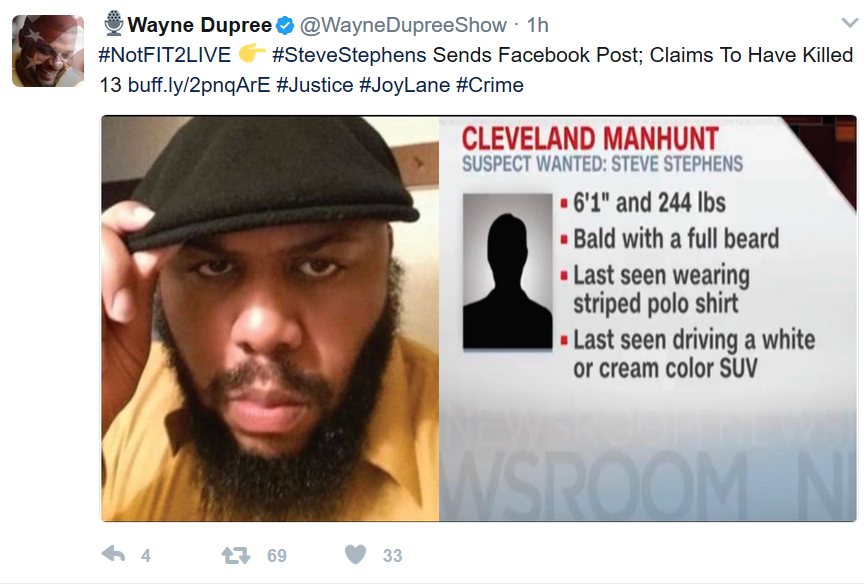Open the tweet options chevron menu

click(x=850, y=23)
